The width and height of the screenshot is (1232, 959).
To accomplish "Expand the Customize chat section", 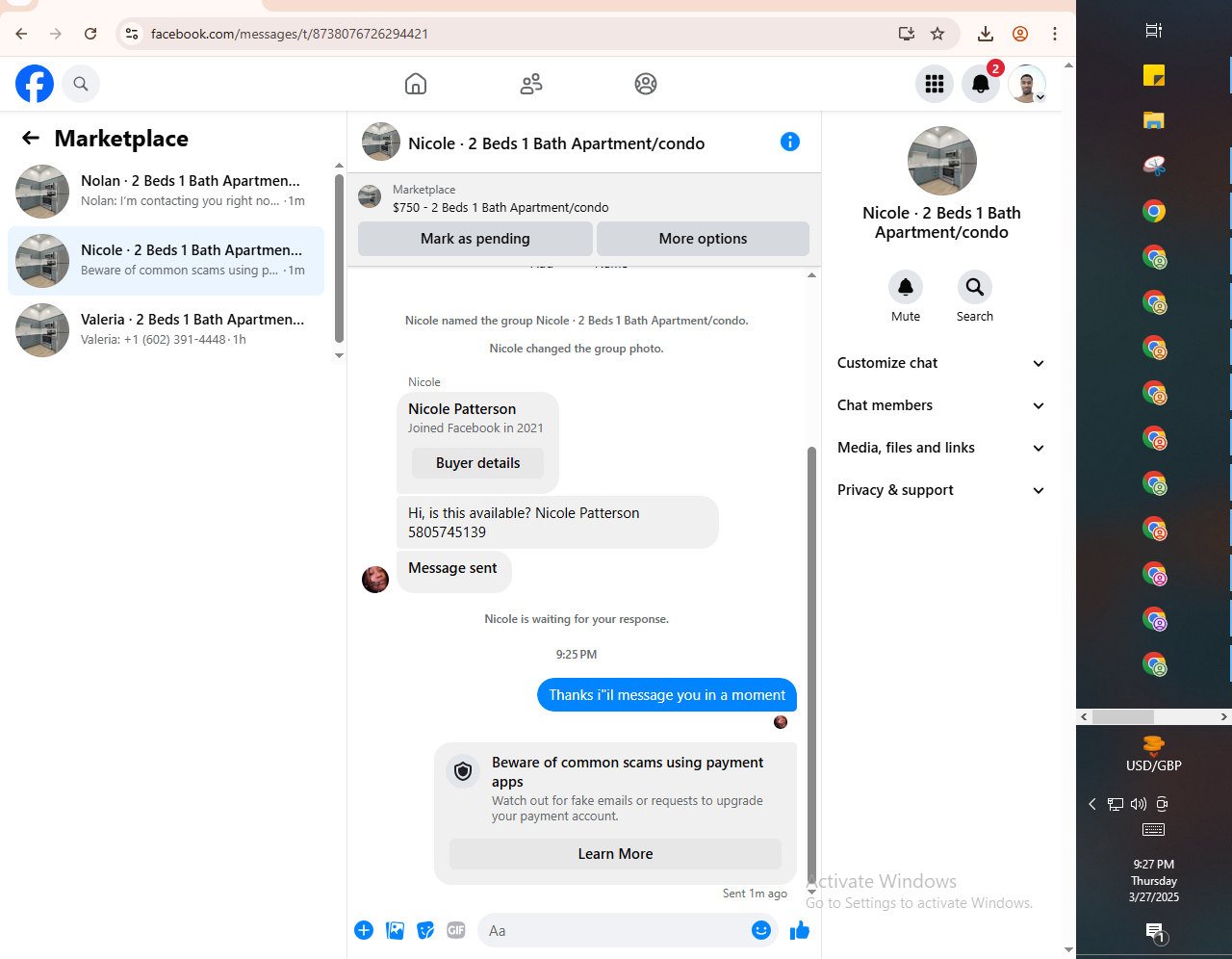I will pyautogui.click(x=941, y=363).
